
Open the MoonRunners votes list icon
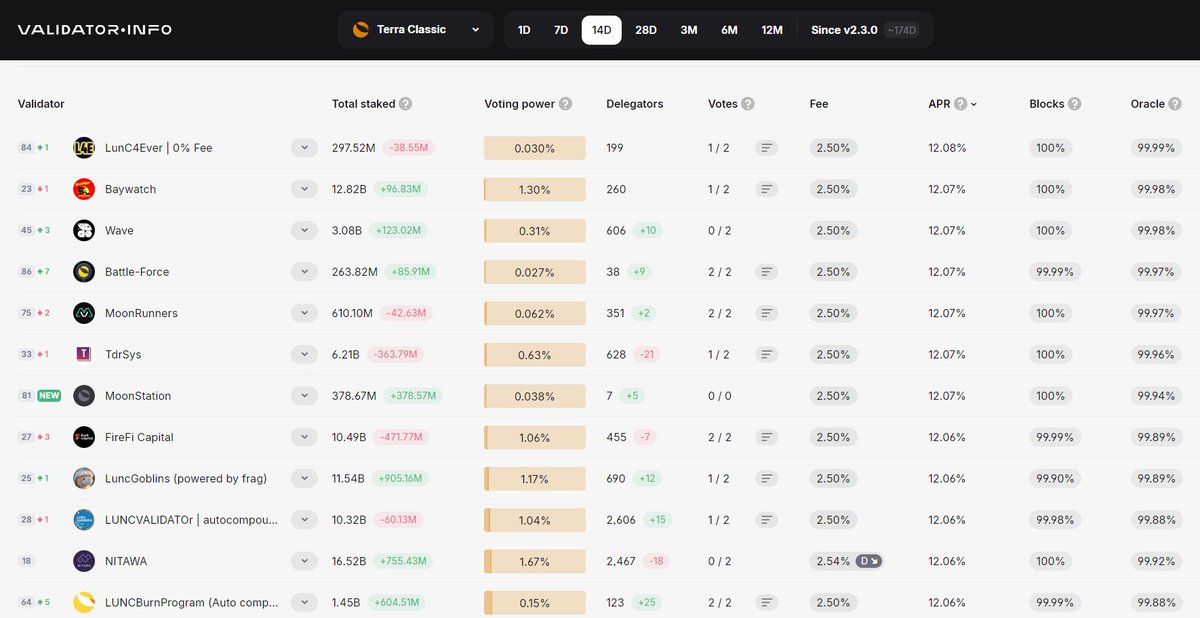[x=767, y=313]
